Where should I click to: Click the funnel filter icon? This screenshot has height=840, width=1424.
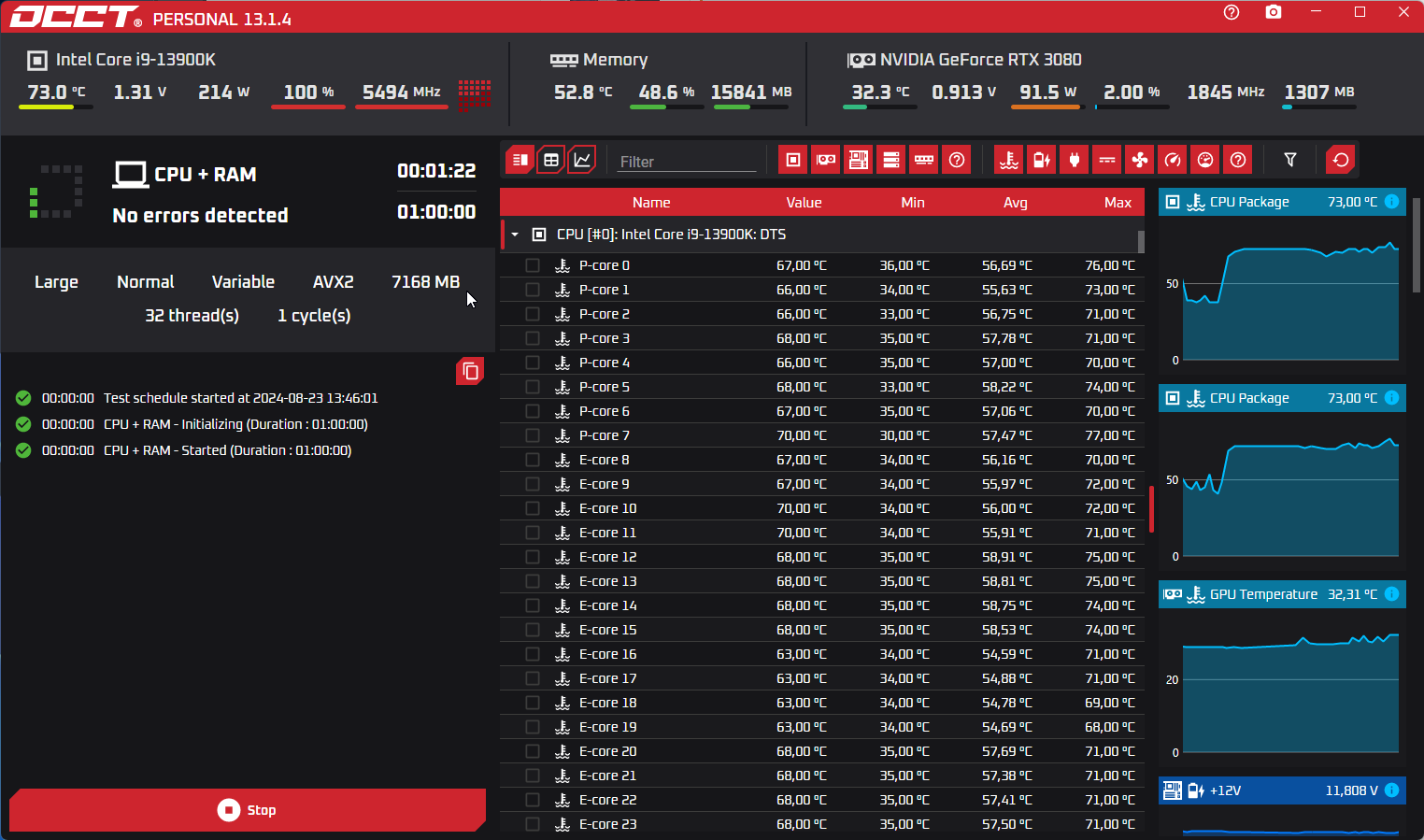point(1290,160)
